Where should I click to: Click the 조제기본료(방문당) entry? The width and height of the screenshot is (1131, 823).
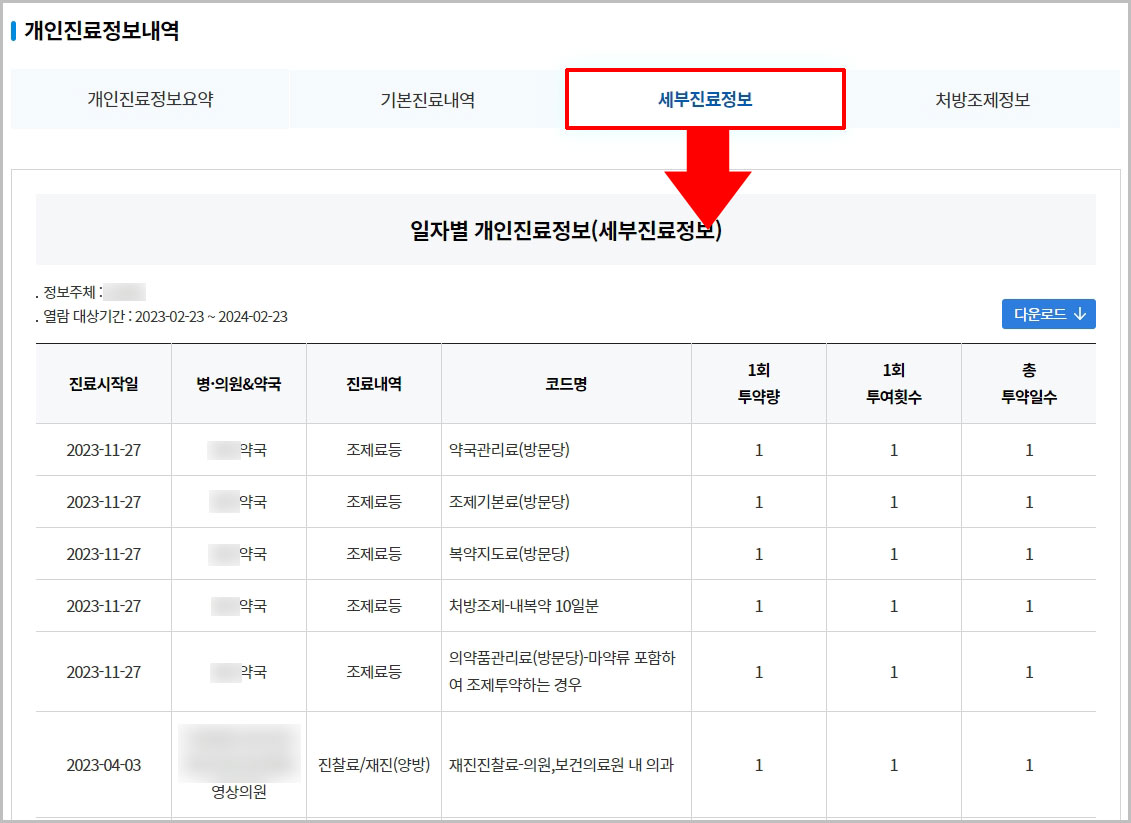pyautogui.click(x=566, y=501)
